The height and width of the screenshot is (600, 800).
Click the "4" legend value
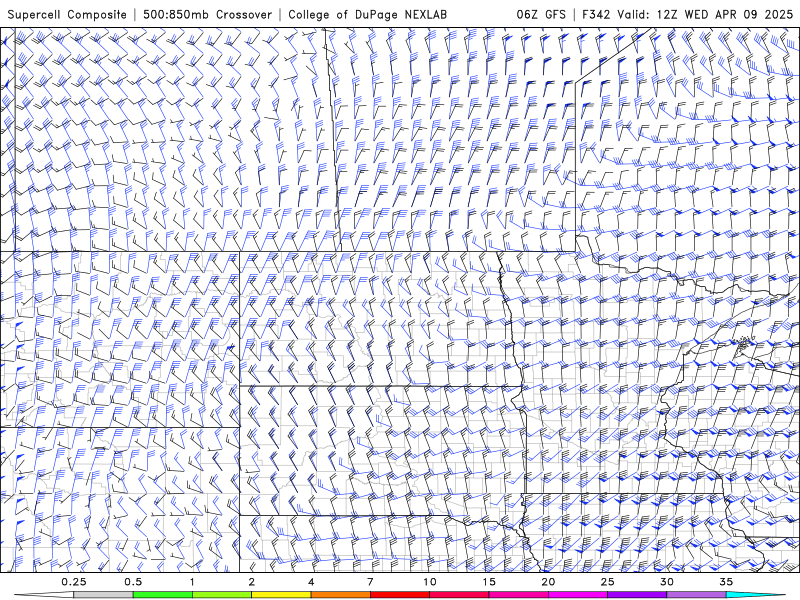point(311,582)
